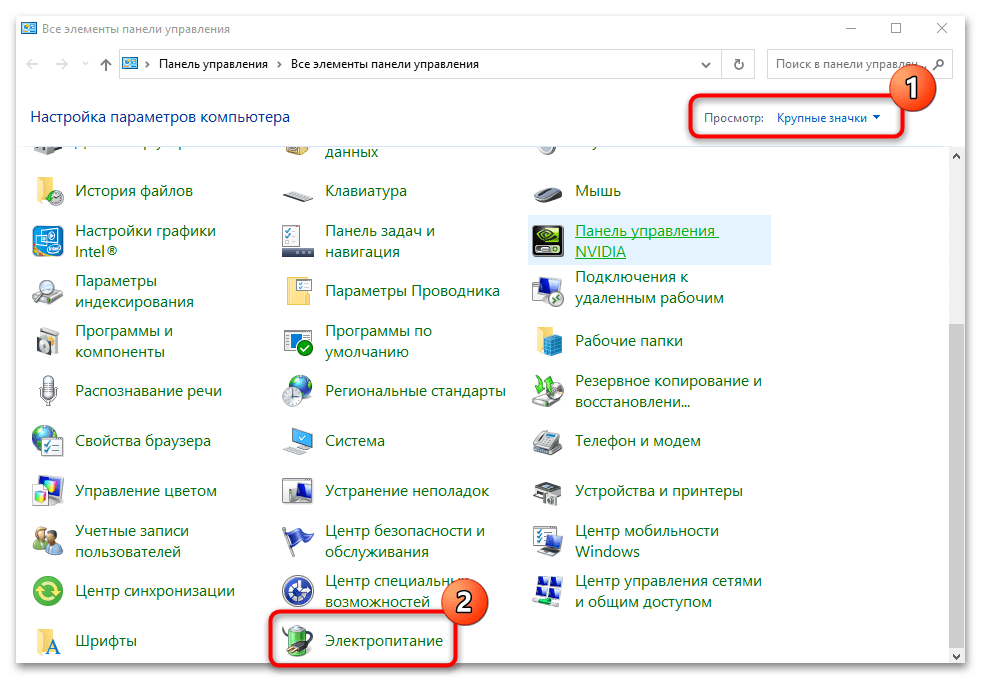Open the Крупные значки view dropdown
The height and width of the screenshot is (679, 981).
[x=828, y=118]
